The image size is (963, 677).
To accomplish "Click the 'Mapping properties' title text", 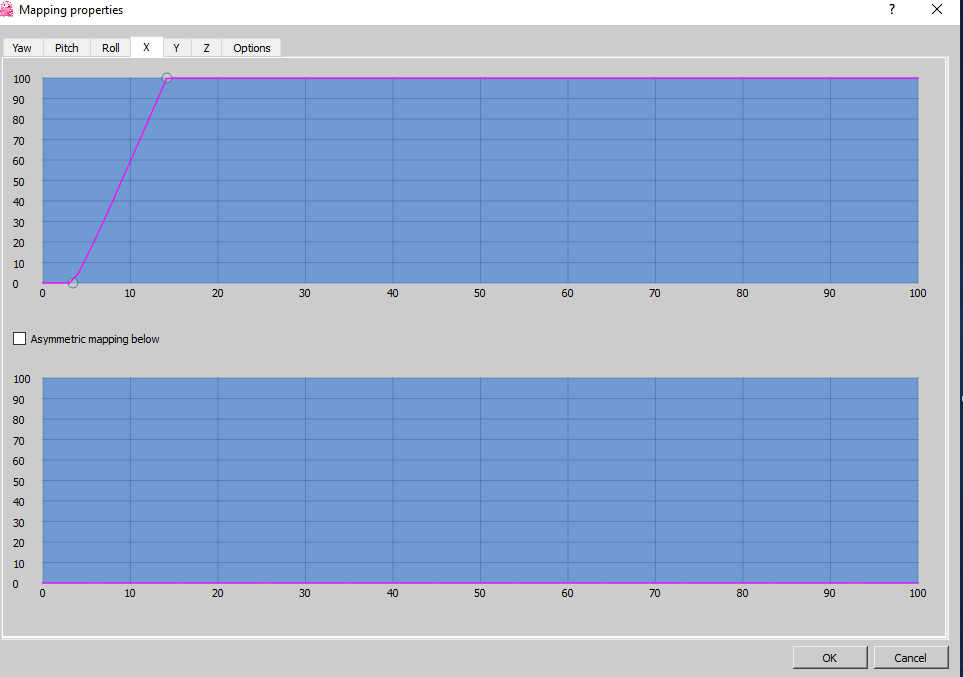I will pos(71,10).
